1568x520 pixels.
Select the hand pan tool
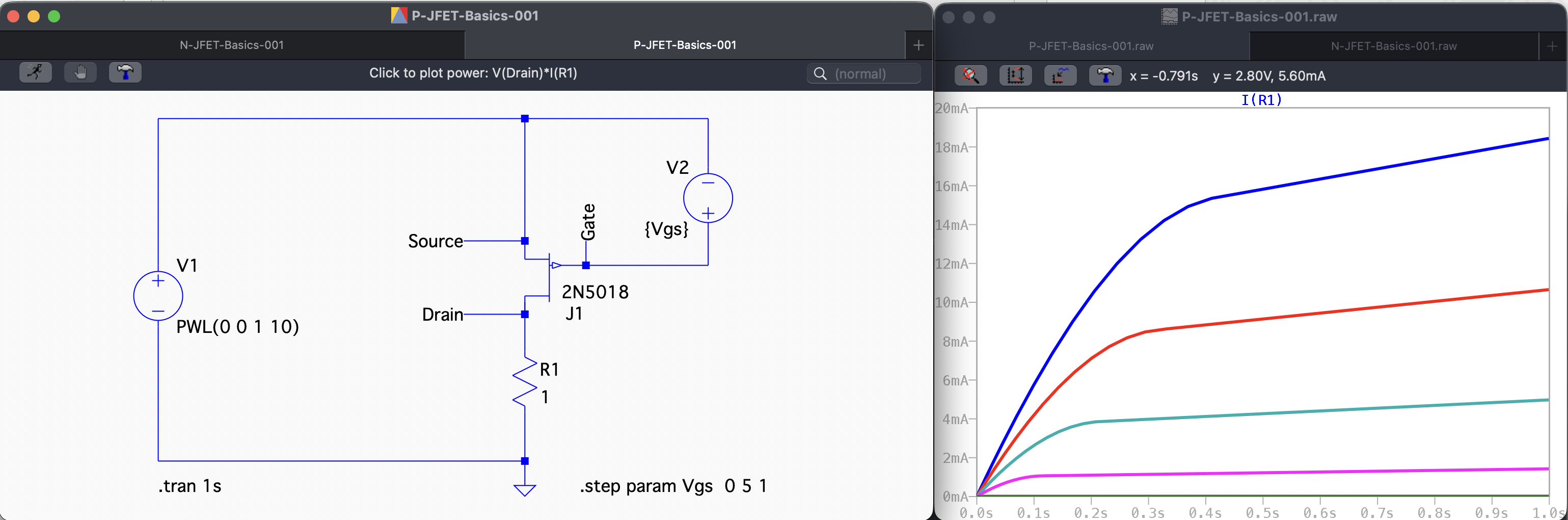point(80,72)
